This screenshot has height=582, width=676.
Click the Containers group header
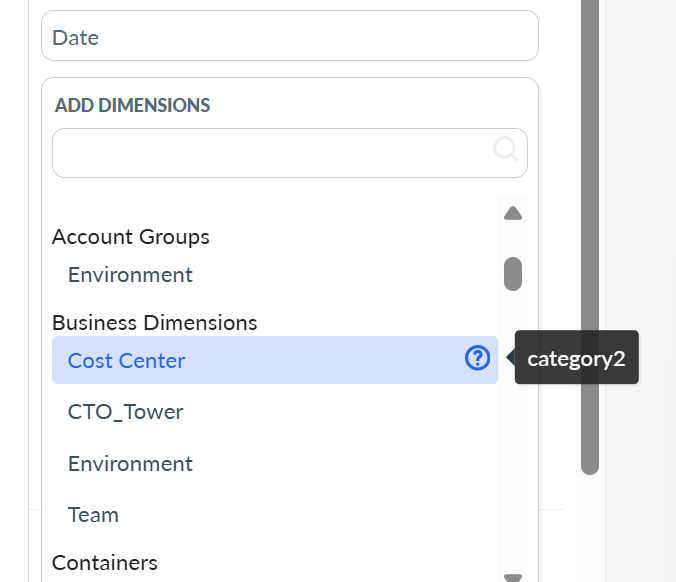[x=105, y=563]
